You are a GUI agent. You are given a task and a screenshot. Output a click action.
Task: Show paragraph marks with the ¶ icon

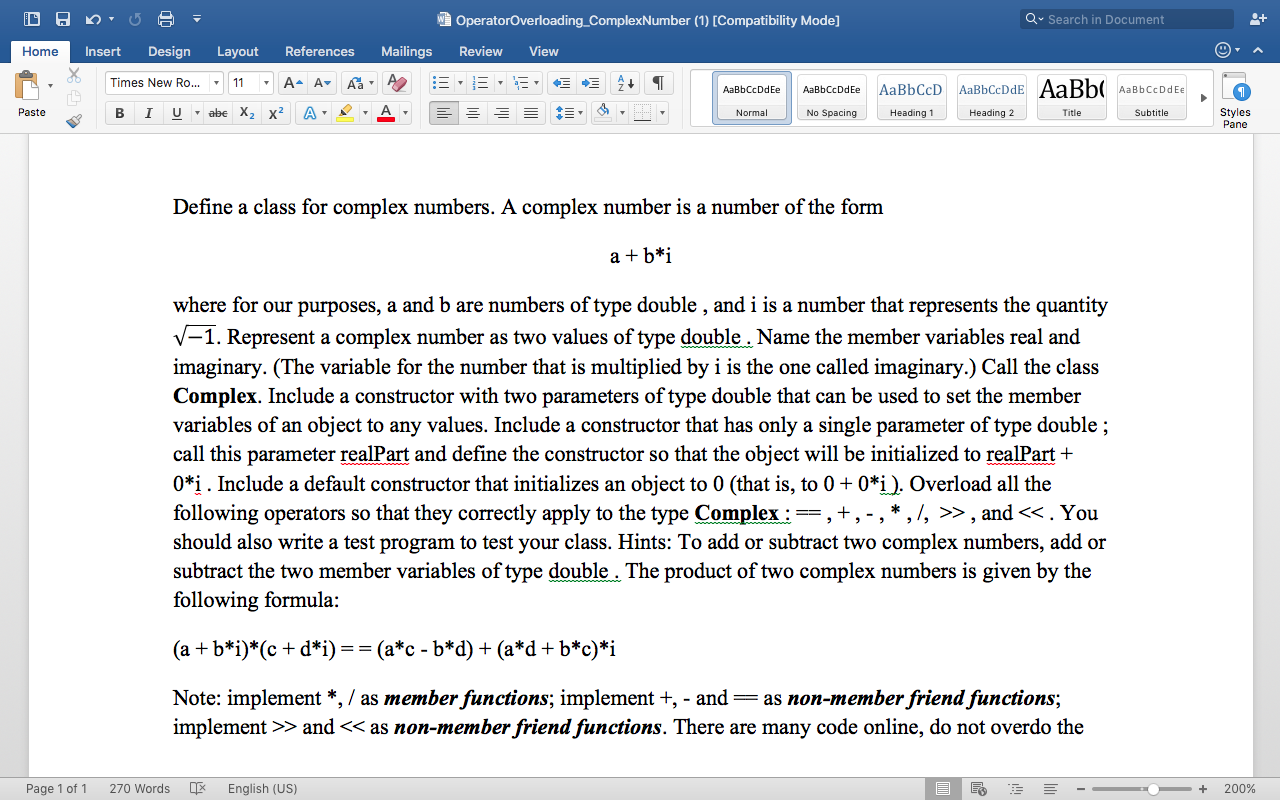(658, 82)
